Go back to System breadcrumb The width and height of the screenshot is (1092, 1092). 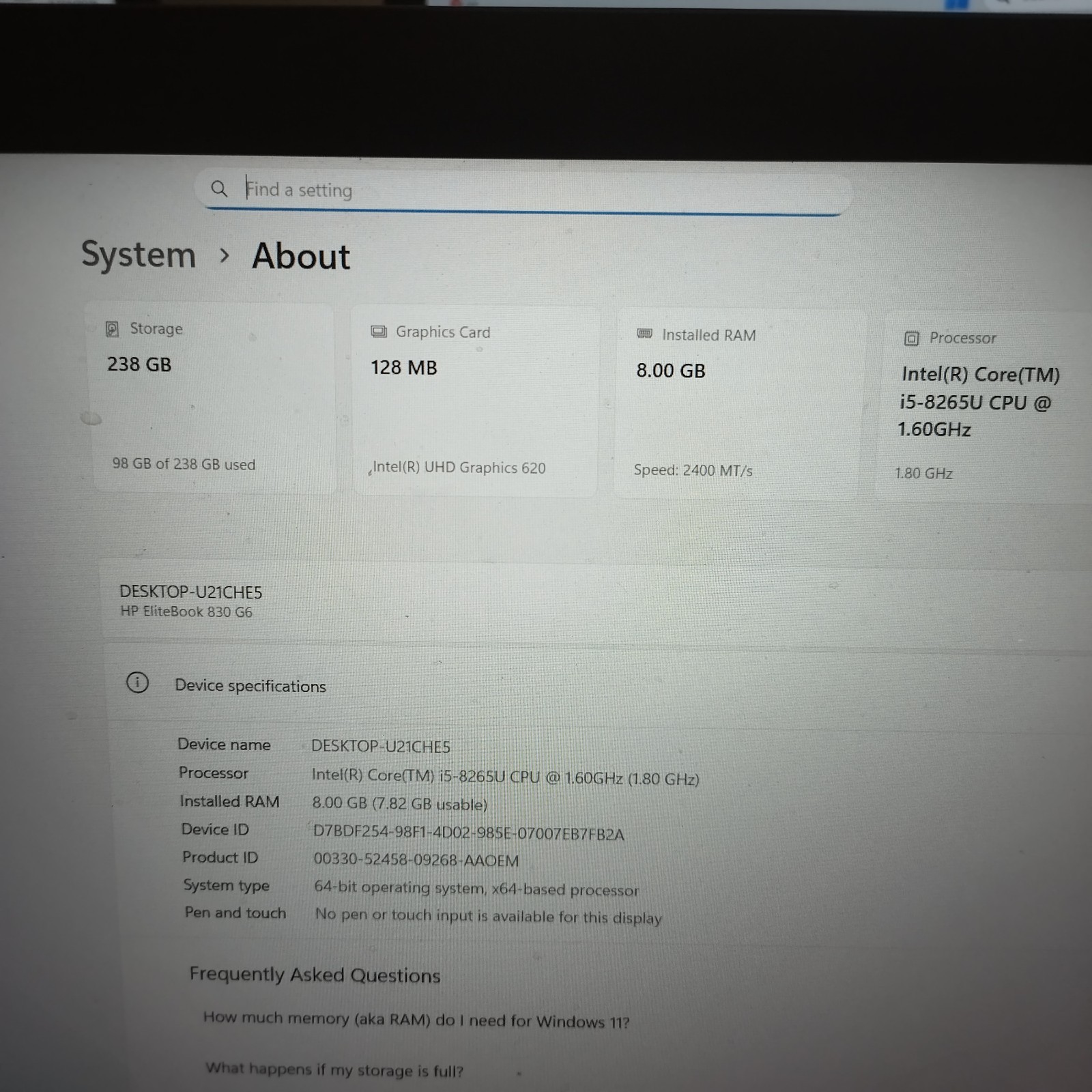tap(139, 255)
